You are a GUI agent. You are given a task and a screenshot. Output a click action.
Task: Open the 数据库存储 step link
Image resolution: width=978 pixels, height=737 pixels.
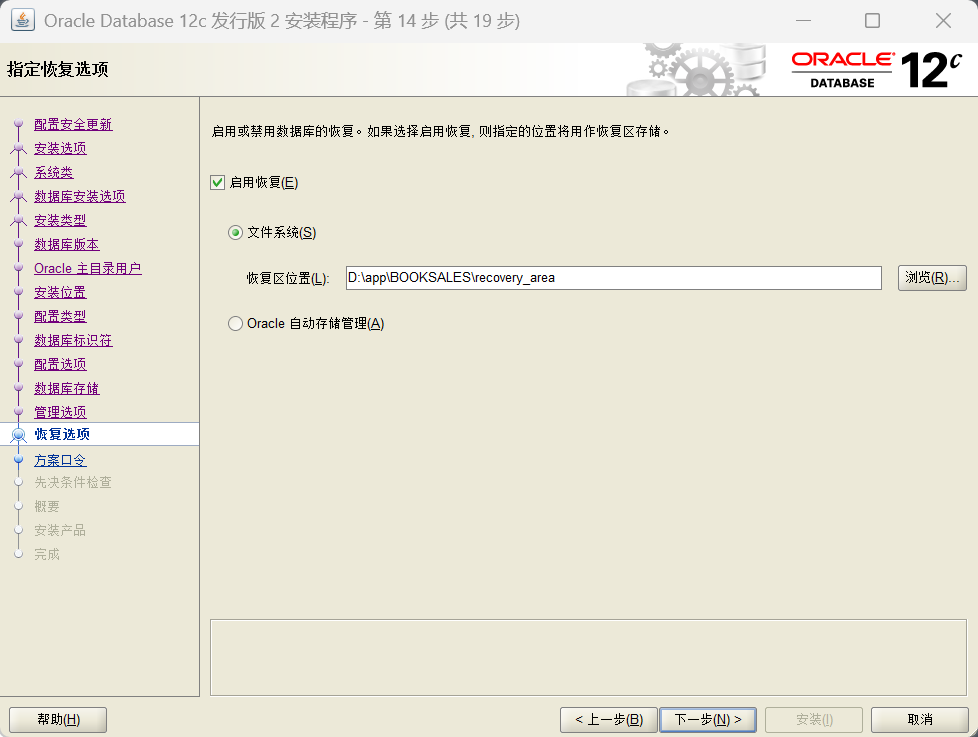click(67, 388)
